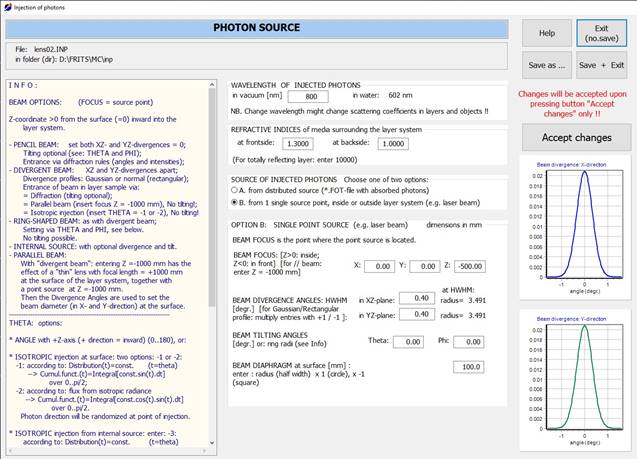The width and height of the screenshot is (637, 459).
Task: Click the 'THETA: options:' line in INFO
Action: coord(36,323)
